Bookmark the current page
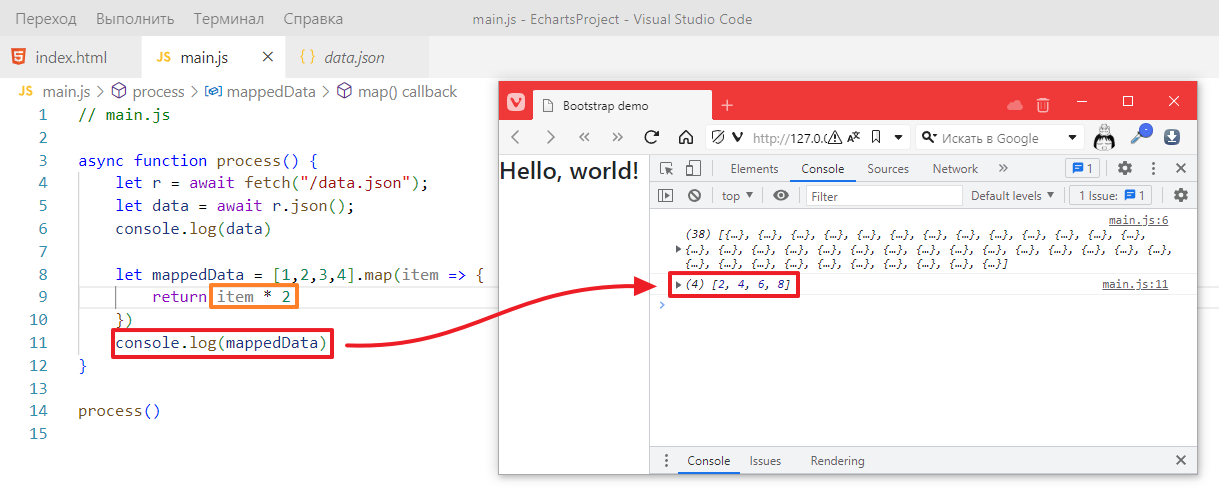This screenshot has width=1219, height=497. (876, 138)
